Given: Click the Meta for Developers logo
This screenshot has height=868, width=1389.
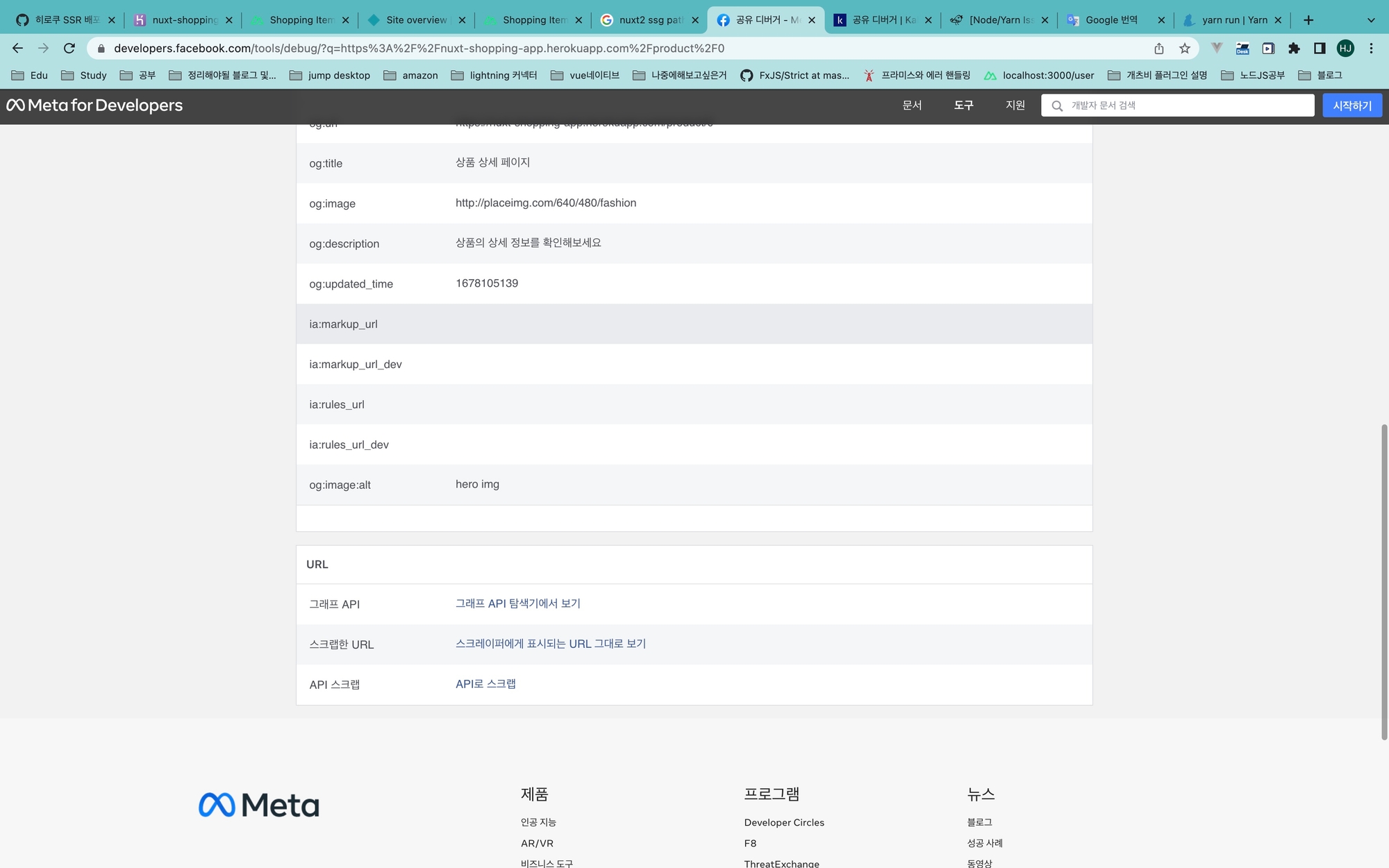Looking at the screenshot, I should click(94, 106).
